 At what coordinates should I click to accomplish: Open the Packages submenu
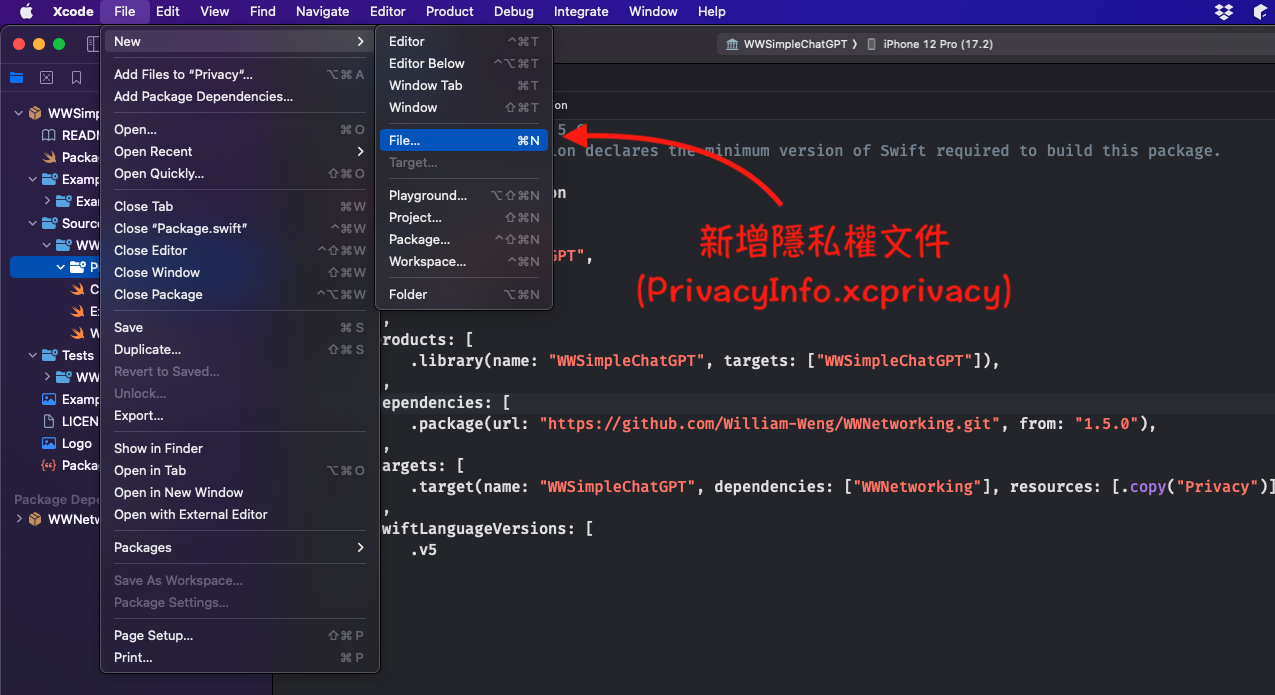[240, 547]
